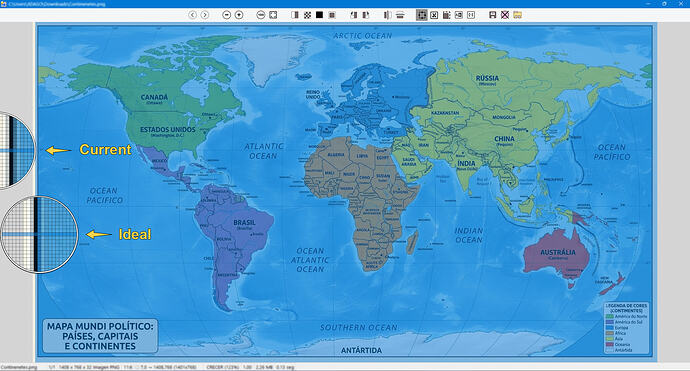Toggle the checkerboard transparency background
Screen dimensions: 690x371
[x=308, y=15]
